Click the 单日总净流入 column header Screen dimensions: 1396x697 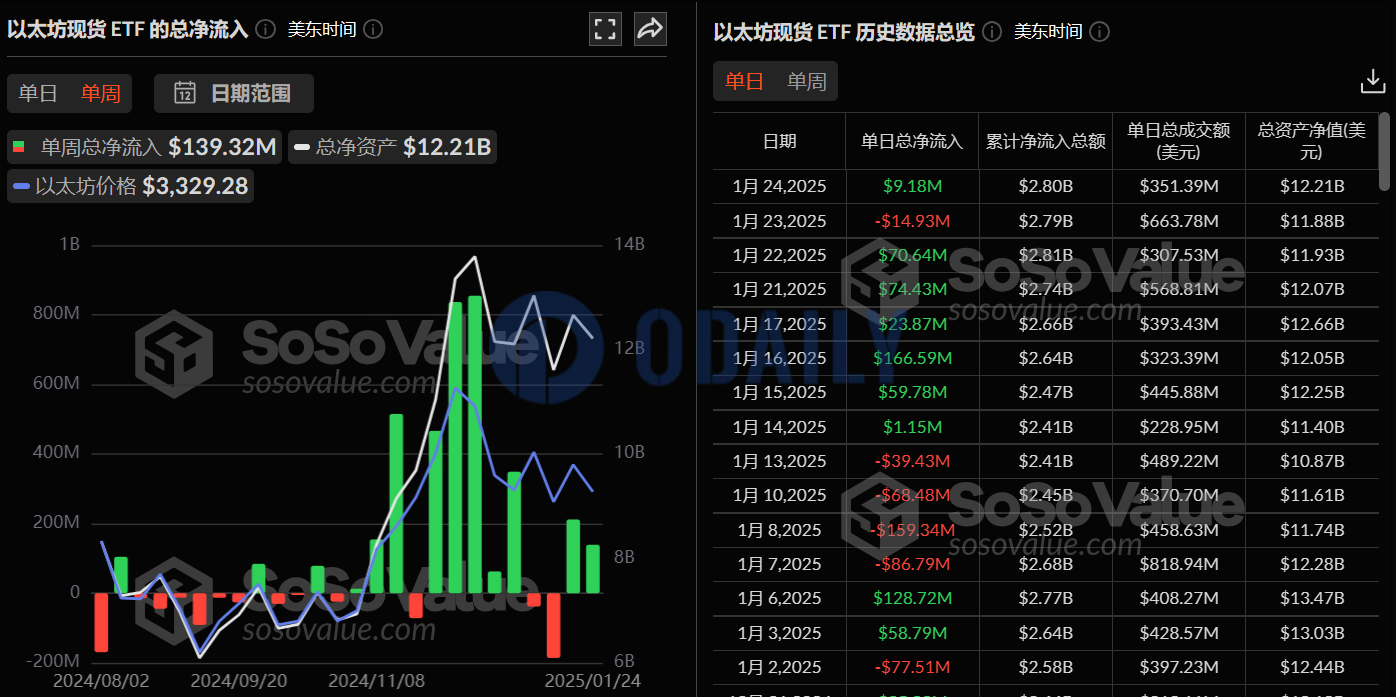coord(912,141)
